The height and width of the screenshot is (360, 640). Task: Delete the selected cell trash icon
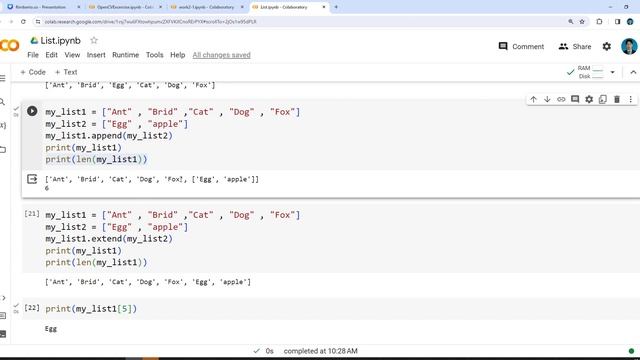click(617, 99)
